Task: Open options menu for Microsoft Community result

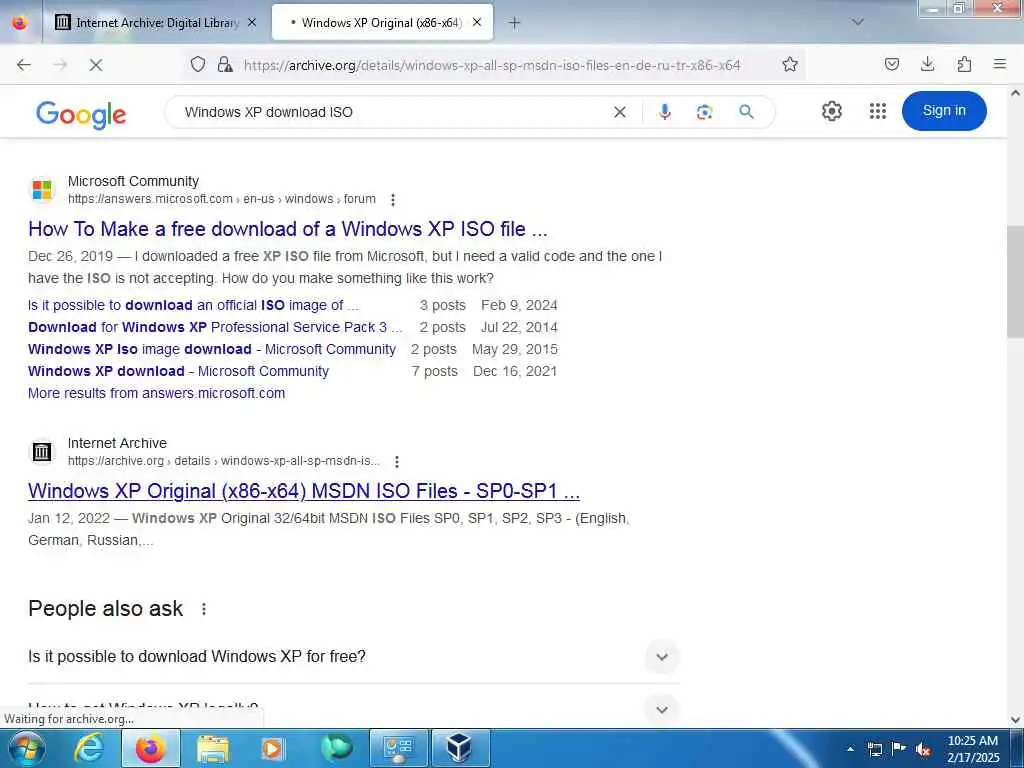Action: click(392, 199)
